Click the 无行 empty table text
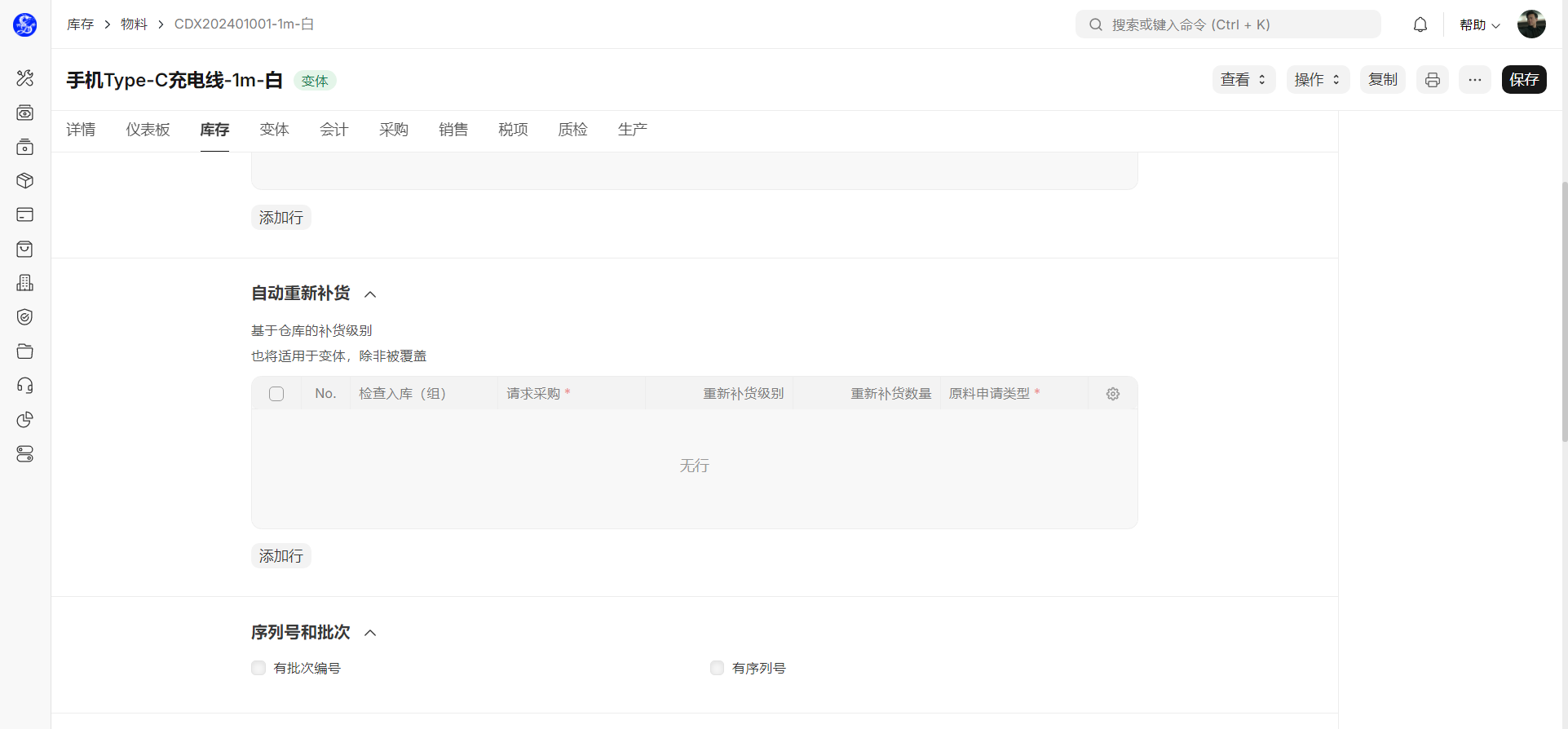This screenshot has height=729, width=1568. tap(695, 466)
